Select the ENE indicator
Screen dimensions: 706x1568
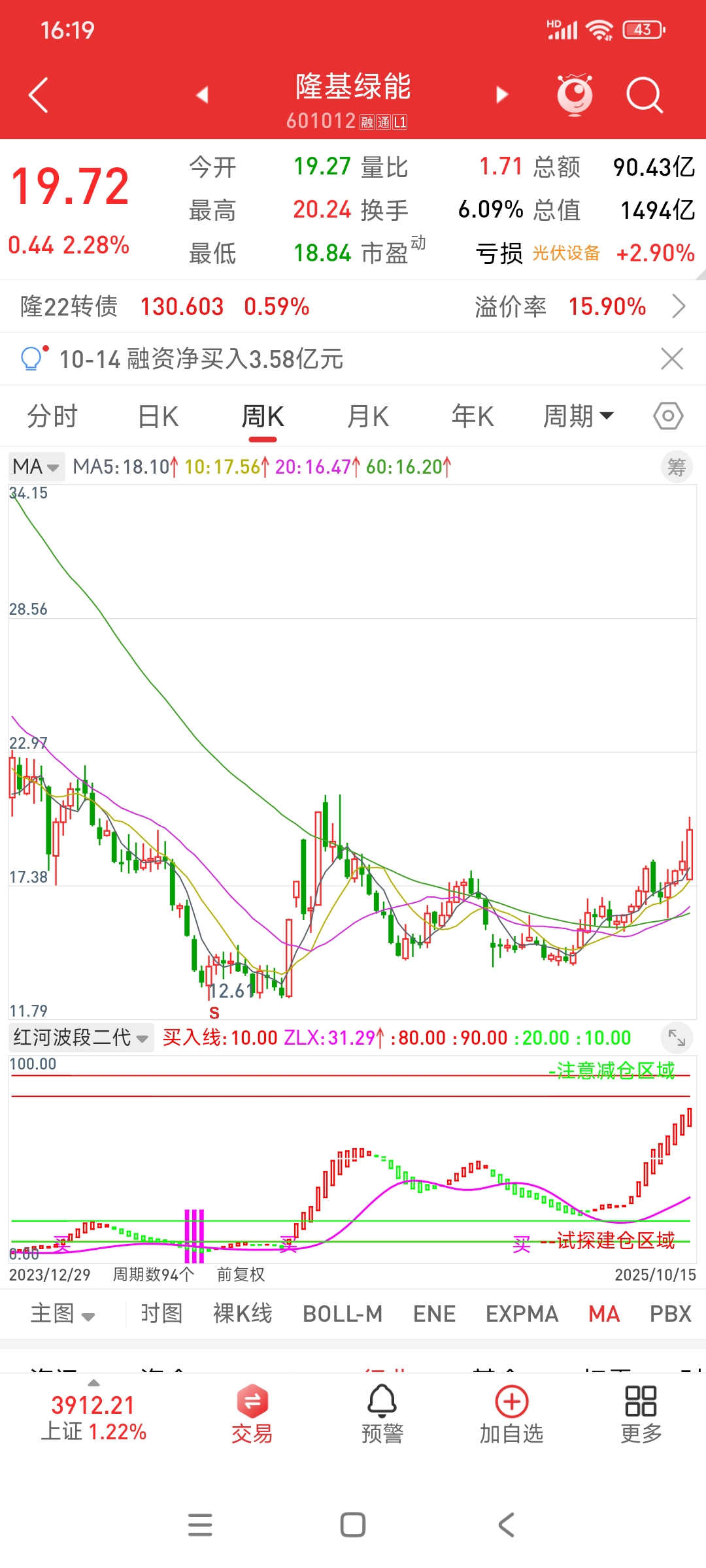pos(434,1314)
